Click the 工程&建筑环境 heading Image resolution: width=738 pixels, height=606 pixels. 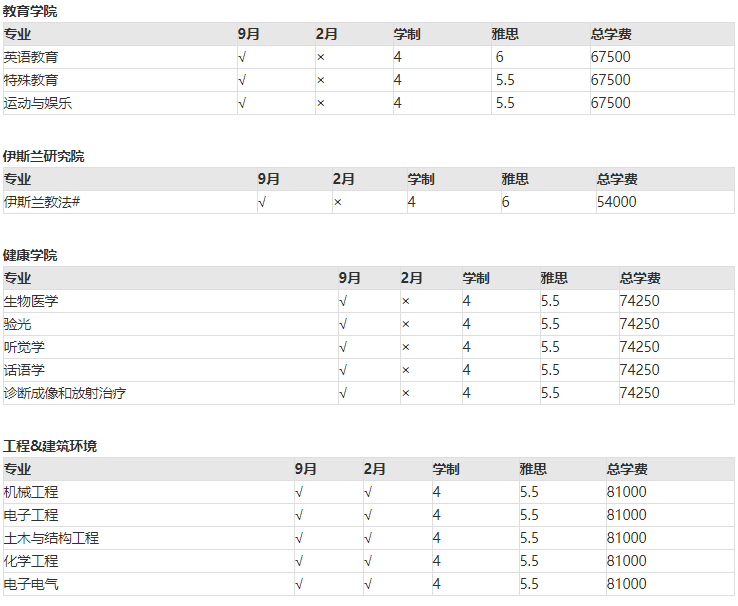(x=50, y=446)
